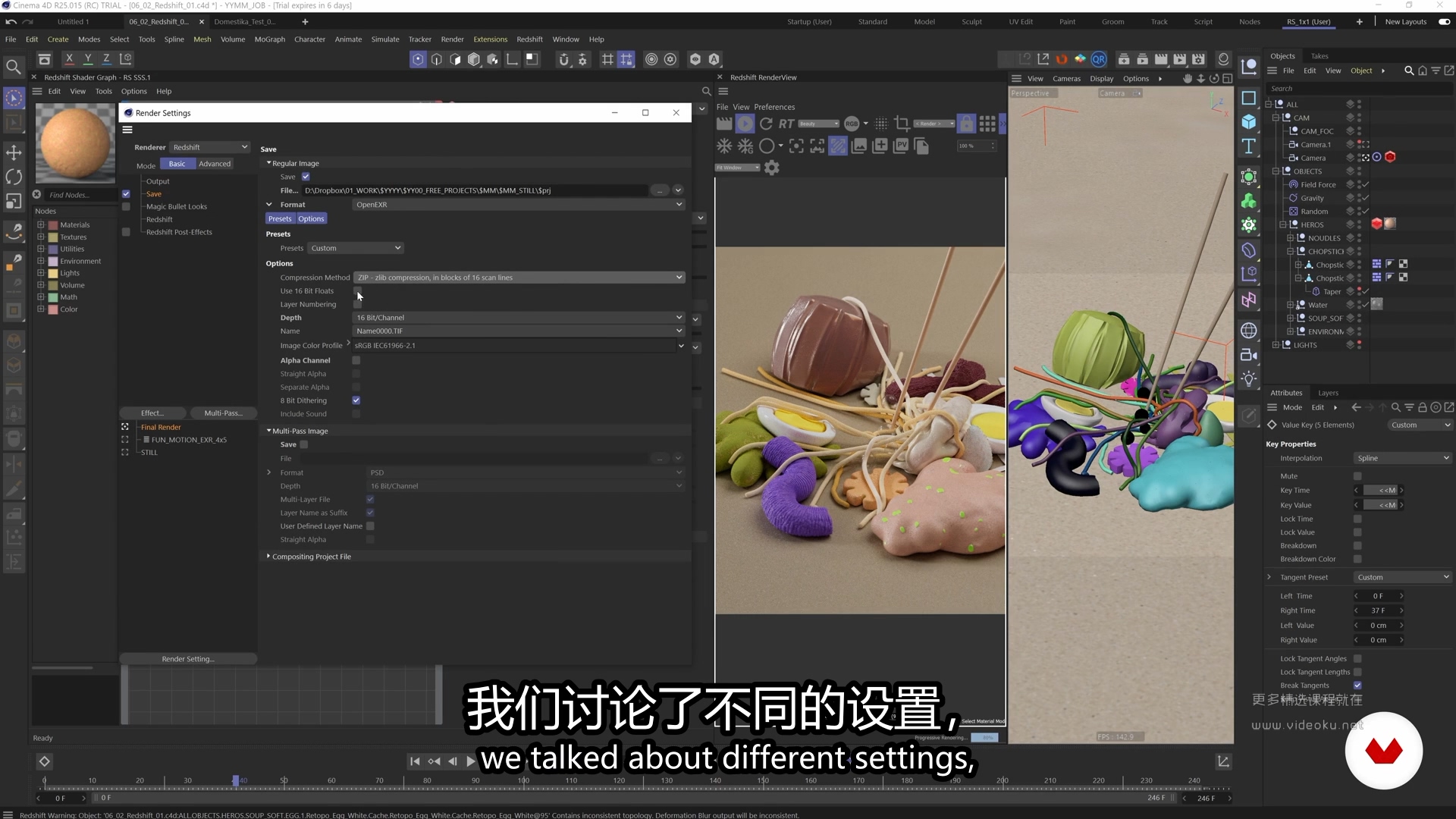1456x819 pixels.
Task: Select the Move tool in the left toolbar
Action: click(14, 152)
